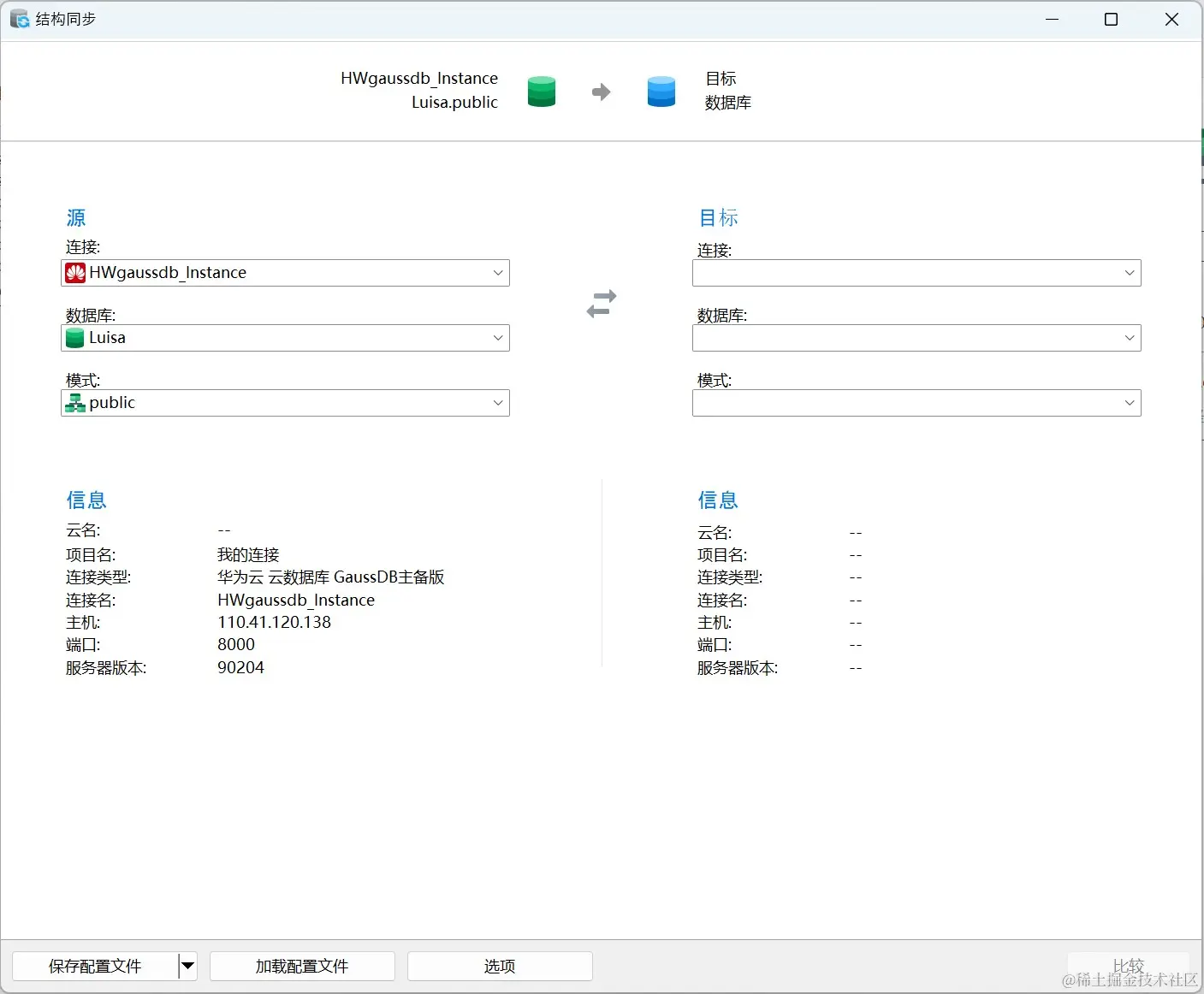Click the gray arrow between database icons
This screenshot has height=994, width=1204.
[x=602, y=92]
